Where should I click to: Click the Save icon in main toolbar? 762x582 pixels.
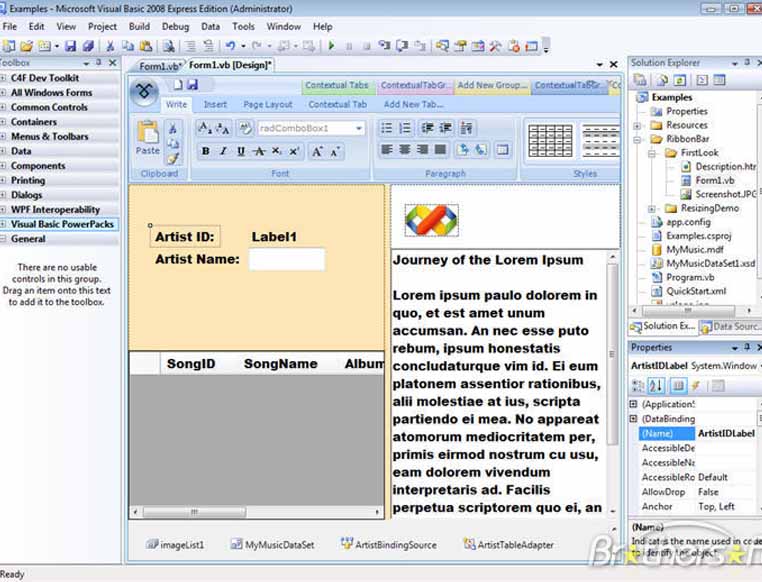pos(71,46)
